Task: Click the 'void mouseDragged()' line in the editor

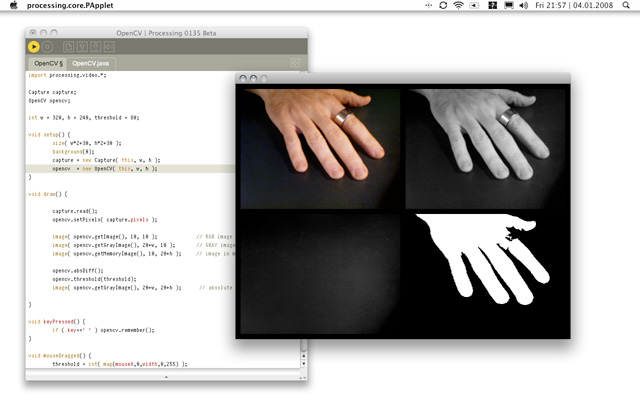Action: coord(60,356)
